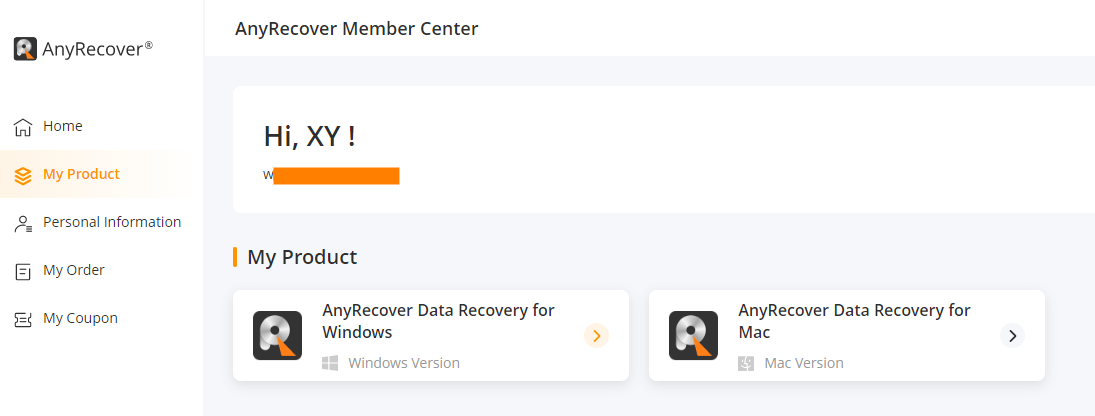Click the My Order document icon
The height and width of the screenshot is (416, 1095).
(23, 272)
